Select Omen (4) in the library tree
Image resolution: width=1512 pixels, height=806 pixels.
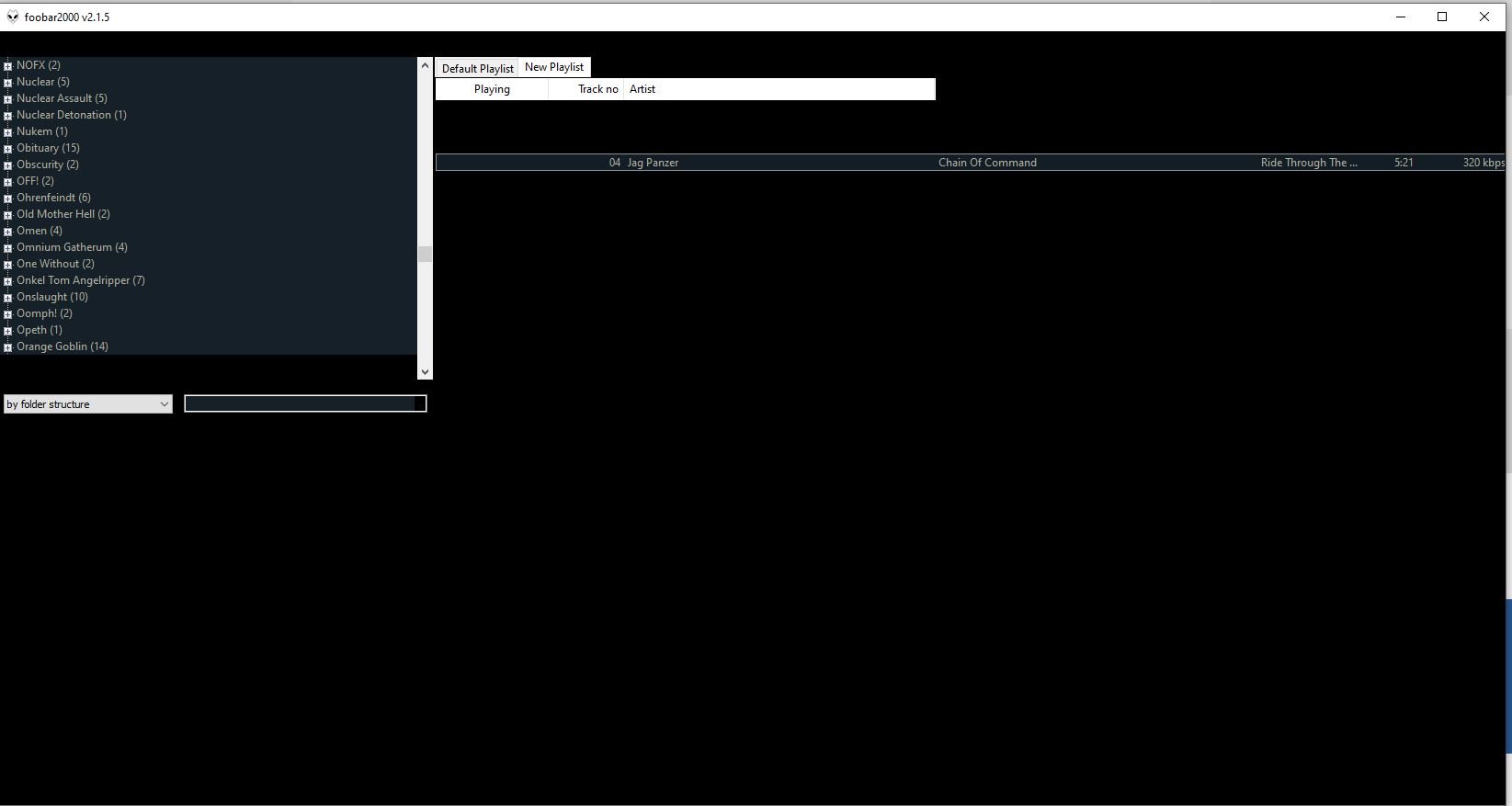point(40,231)
